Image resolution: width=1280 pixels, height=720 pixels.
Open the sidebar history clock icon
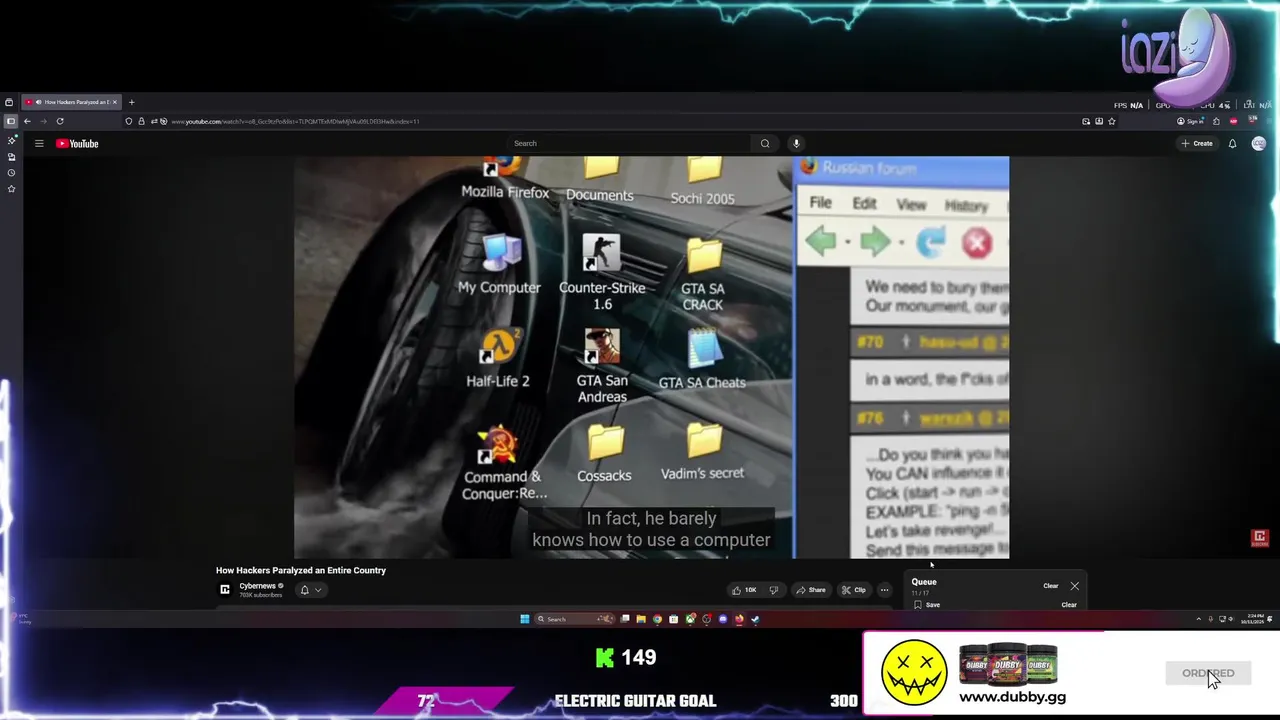tap(11, 172)
